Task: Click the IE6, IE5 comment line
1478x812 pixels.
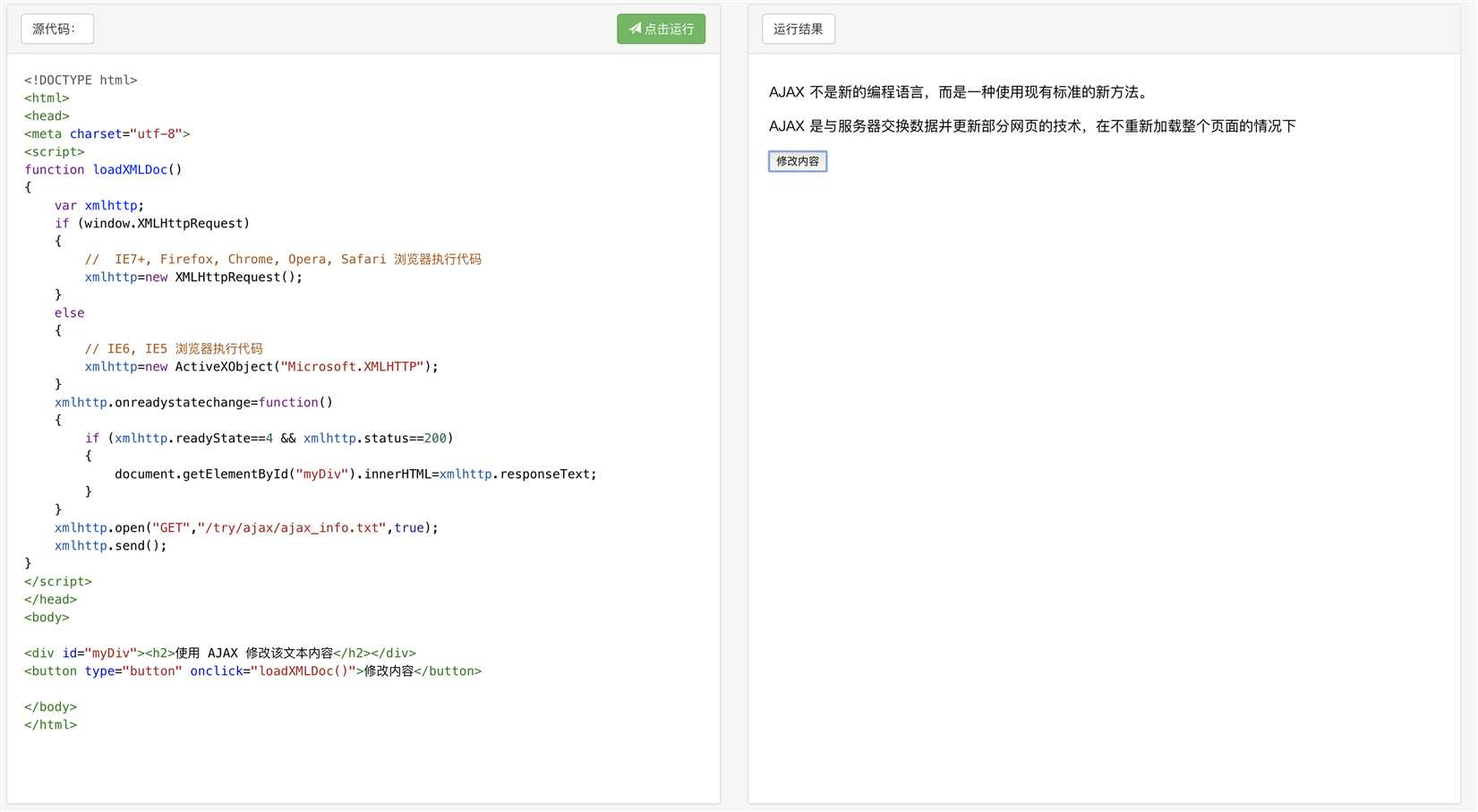Action: [174, 349]
